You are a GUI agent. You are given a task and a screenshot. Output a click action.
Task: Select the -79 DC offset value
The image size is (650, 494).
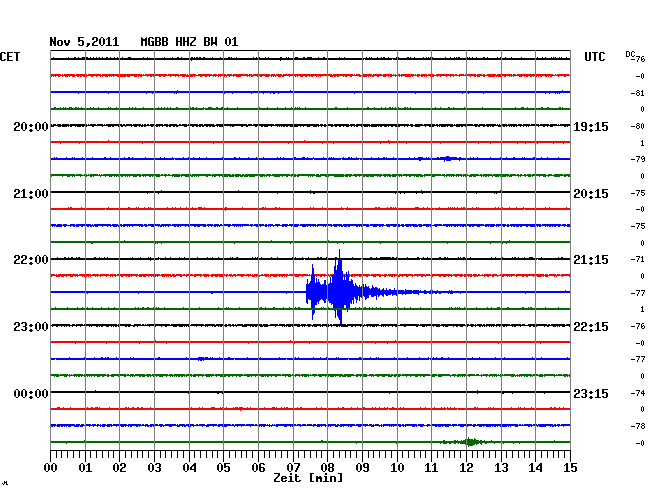(x=638, y=160)
